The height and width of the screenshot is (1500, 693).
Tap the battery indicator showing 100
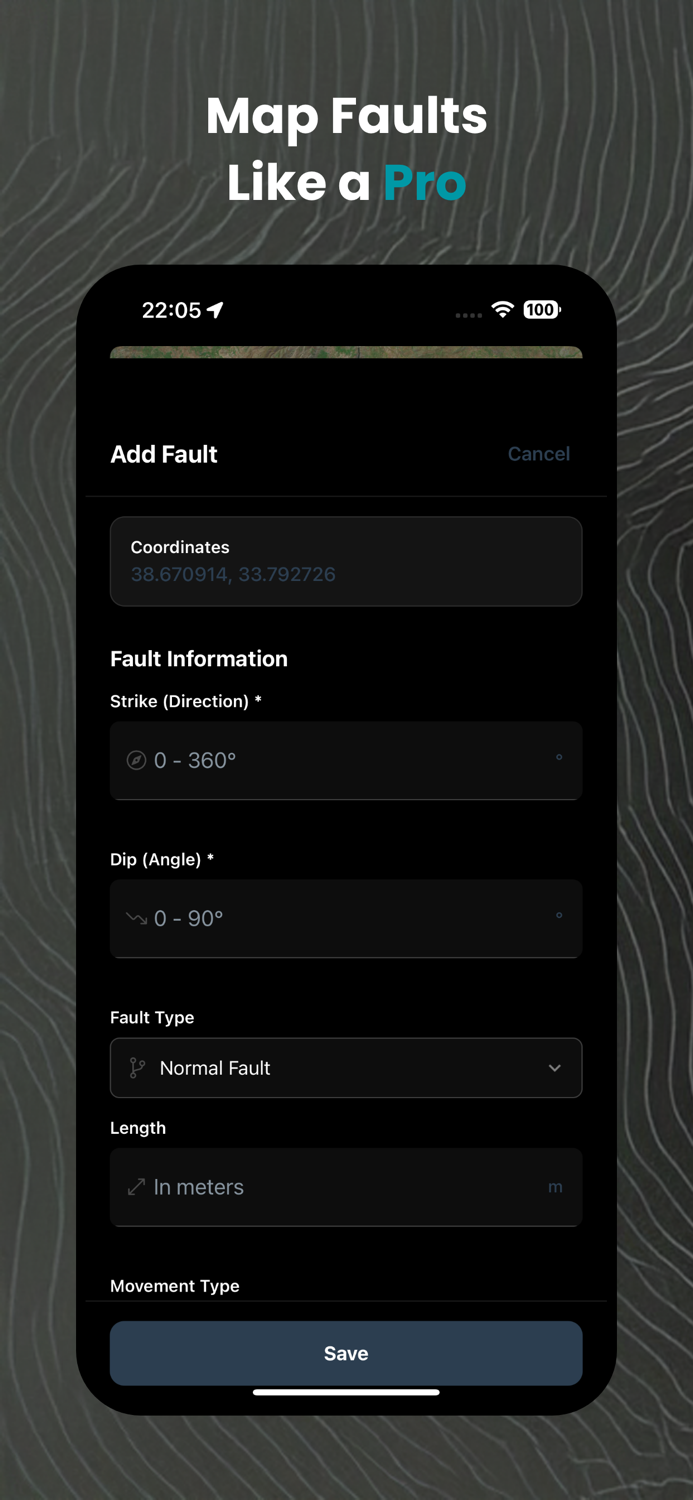[x=541, y=310]
